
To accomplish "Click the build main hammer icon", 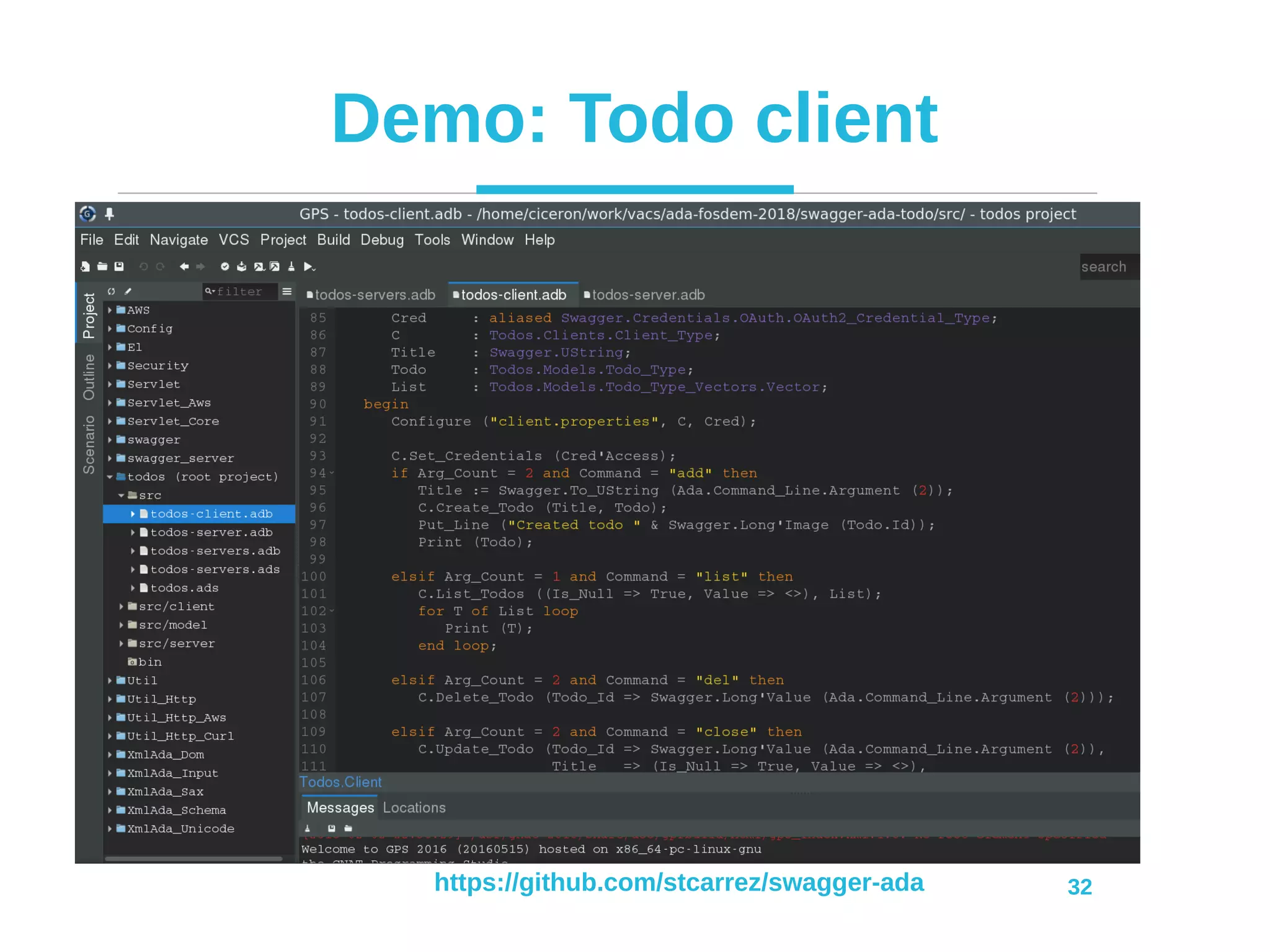I will pyautogui.click(x=259, y=267).
